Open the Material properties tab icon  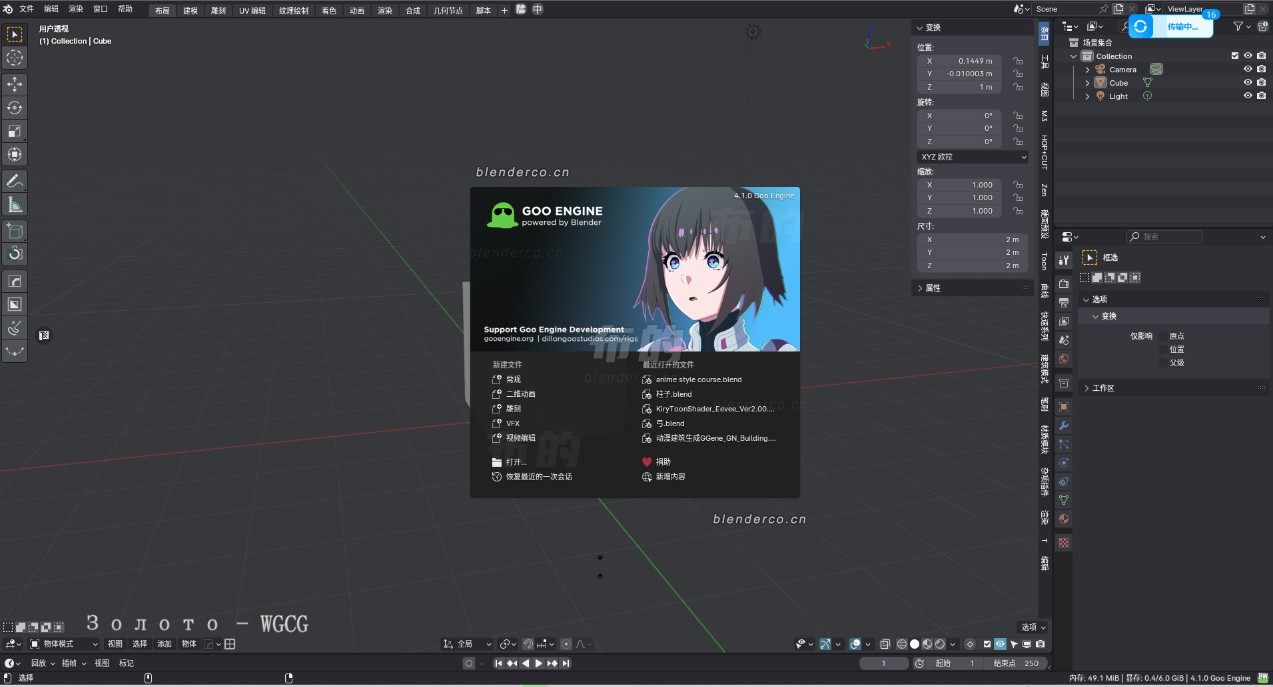coord(1064,519)
